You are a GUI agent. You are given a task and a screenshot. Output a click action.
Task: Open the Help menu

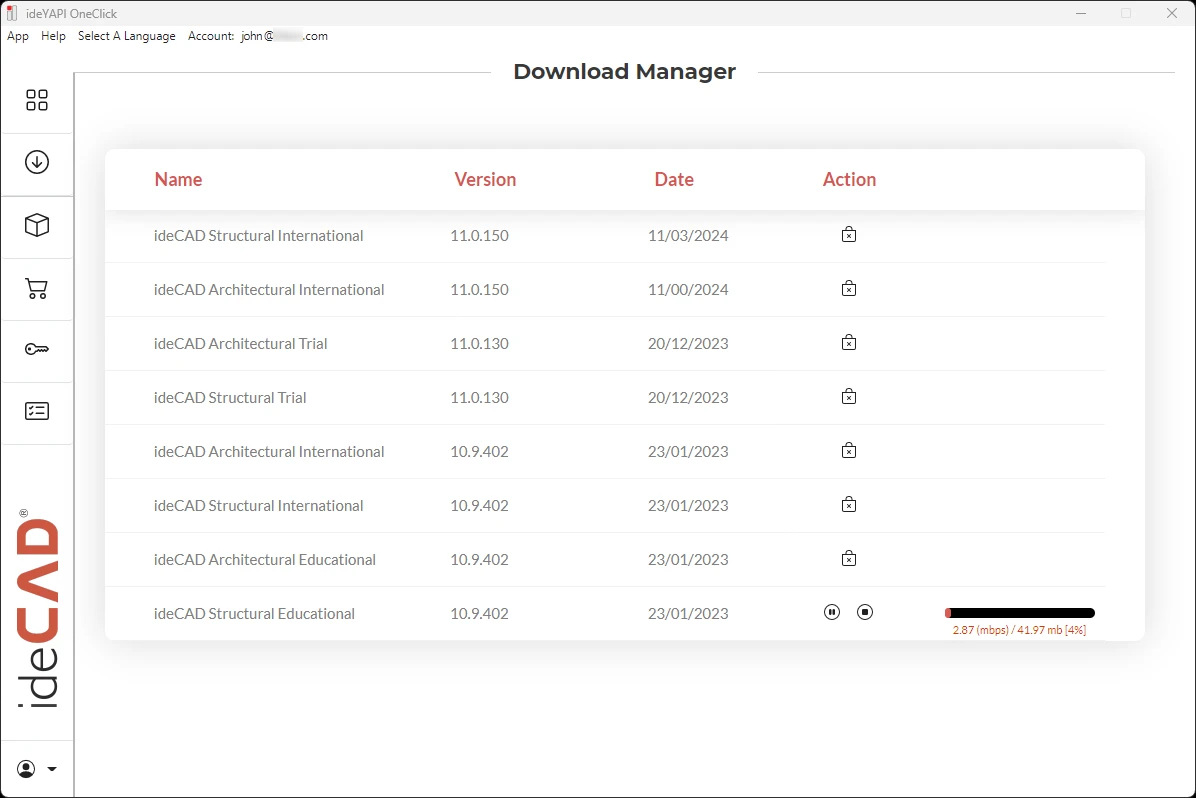(53, 36)
